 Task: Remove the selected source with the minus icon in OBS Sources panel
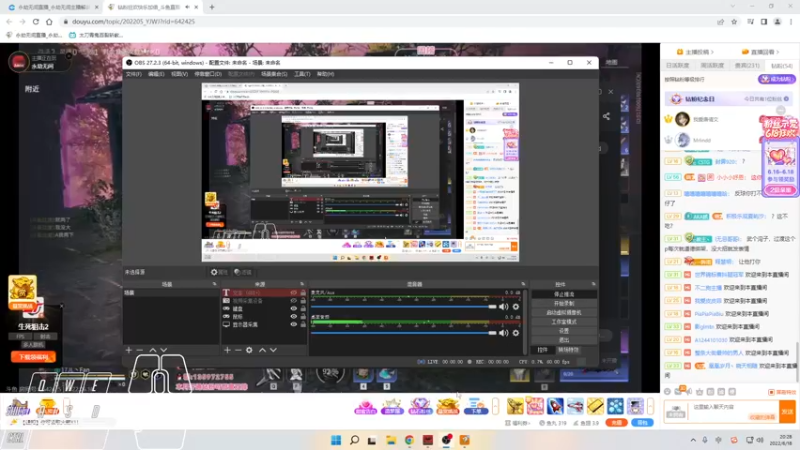pos(238,350)
